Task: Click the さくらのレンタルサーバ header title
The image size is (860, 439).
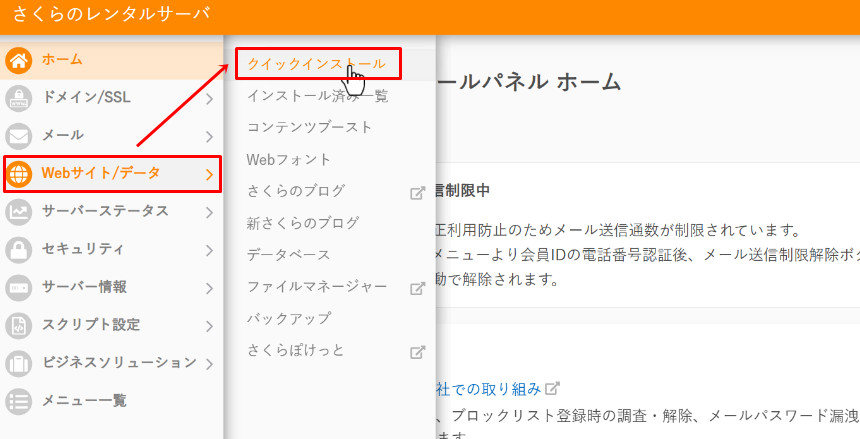Action: tap(112, 15)
